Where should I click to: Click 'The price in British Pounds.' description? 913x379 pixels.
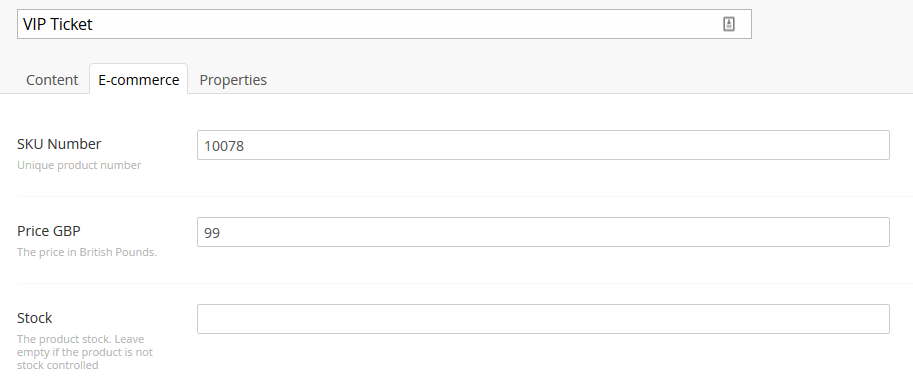[87, 252]
